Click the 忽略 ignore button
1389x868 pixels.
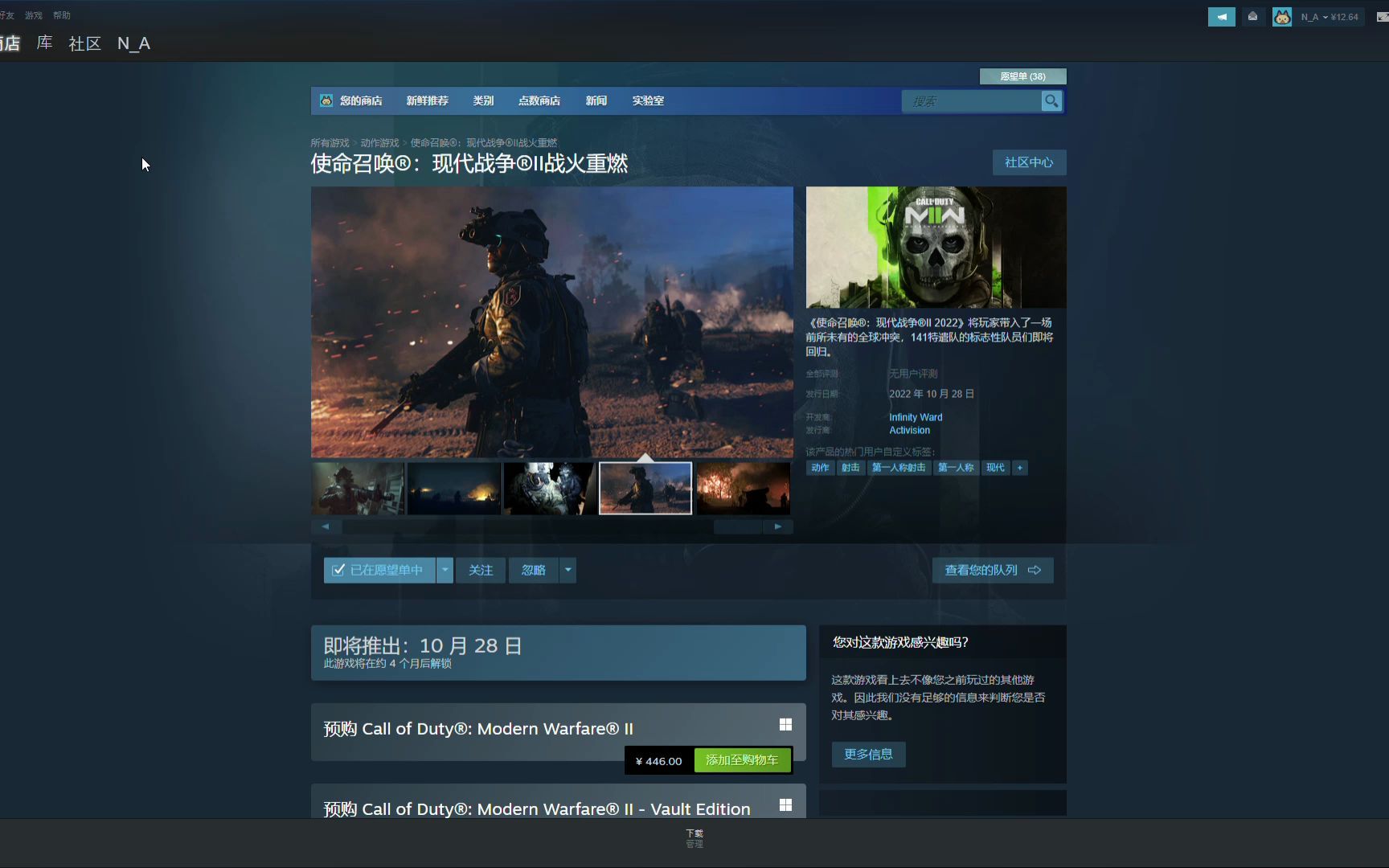point(534,570)
